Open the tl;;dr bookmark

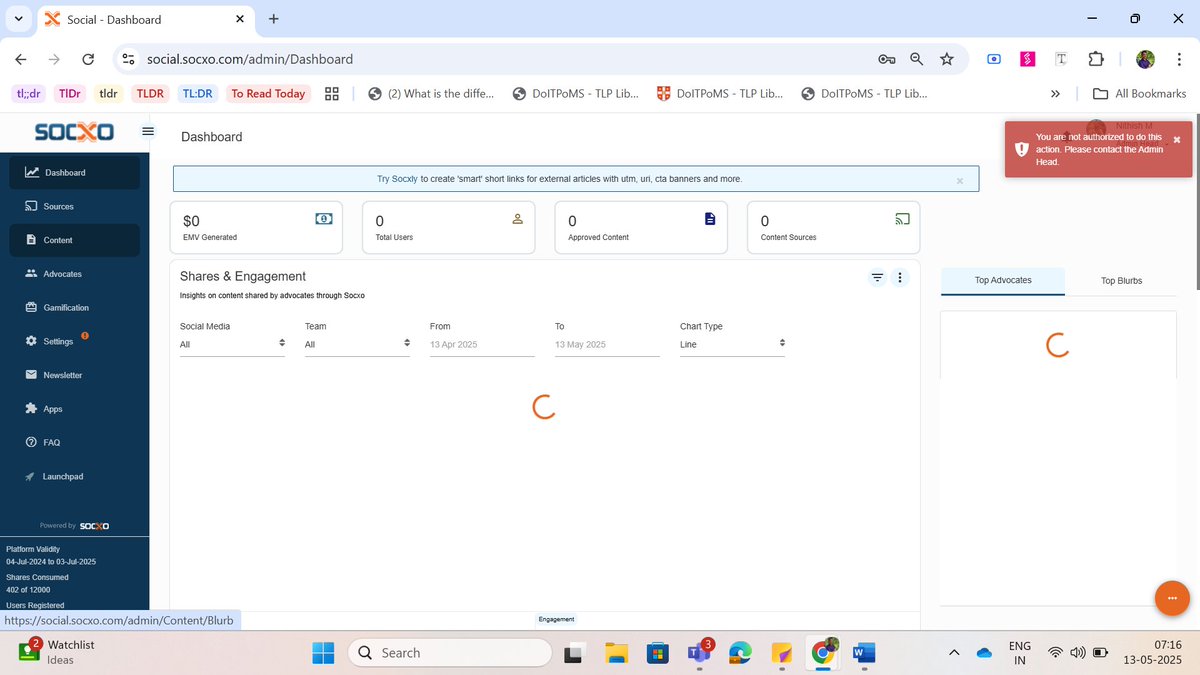point(27,93)
